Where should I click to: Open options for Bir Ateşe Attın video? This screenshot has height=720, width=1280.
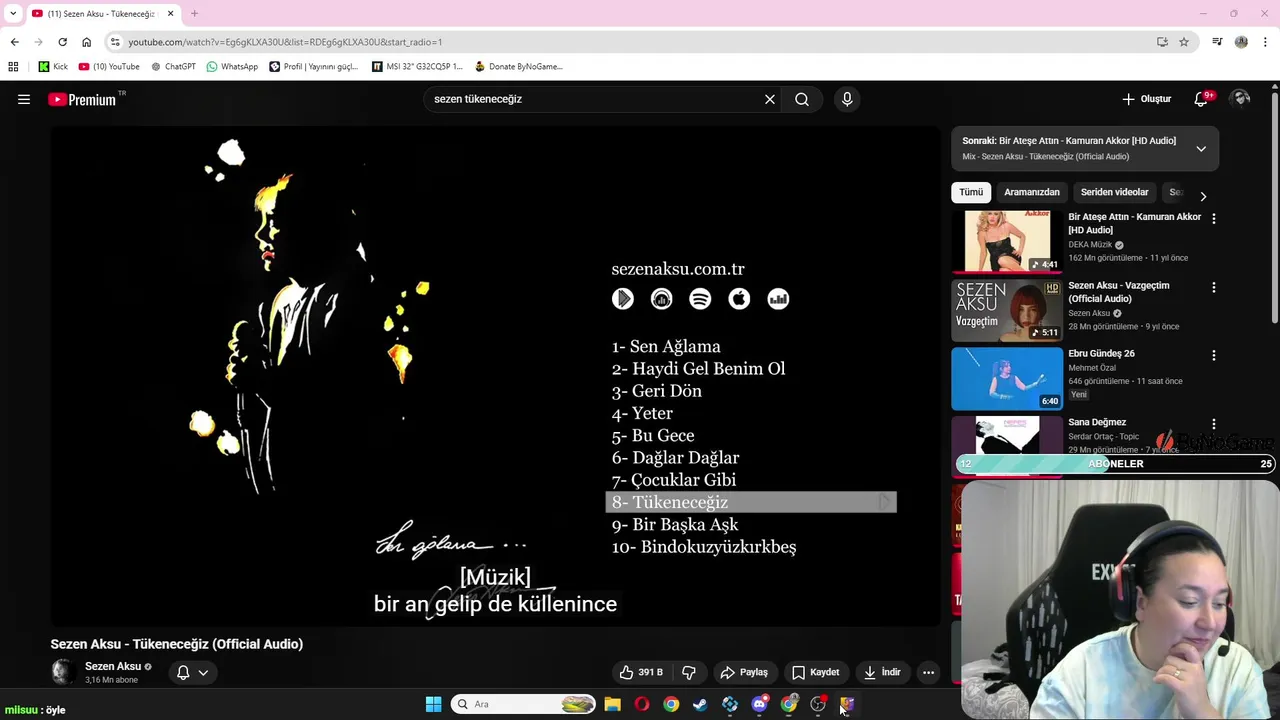pyautogui.click(x=1214, y=218)
